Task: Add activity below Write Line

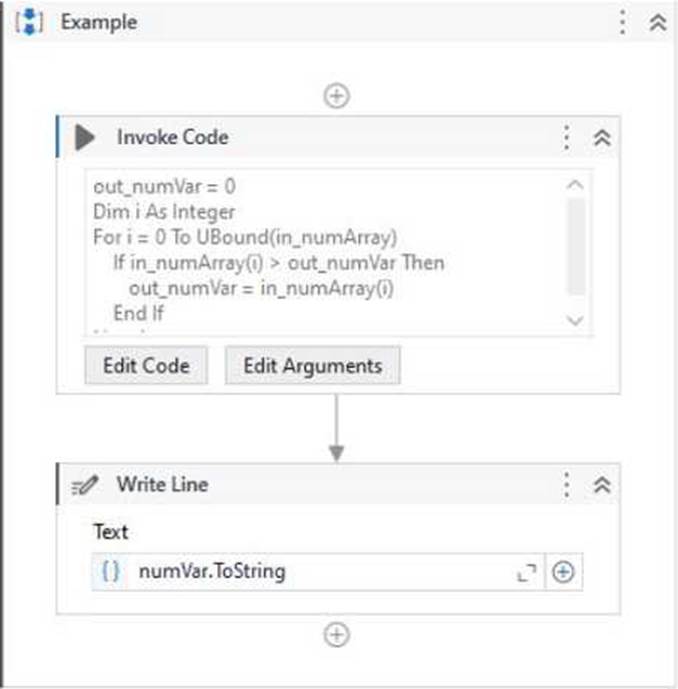Action: coord(337,634)
